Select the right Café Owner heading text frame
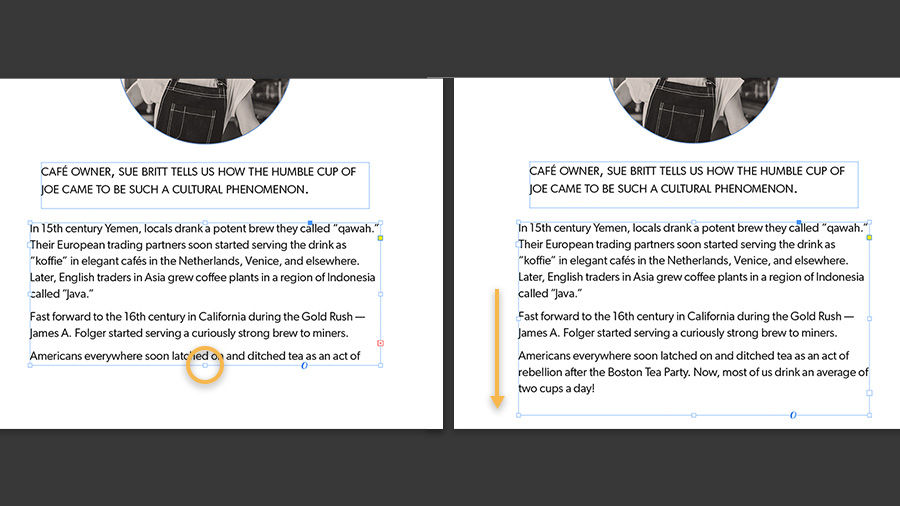The width and height of the screenshot is (900, 506). [693, 185]
